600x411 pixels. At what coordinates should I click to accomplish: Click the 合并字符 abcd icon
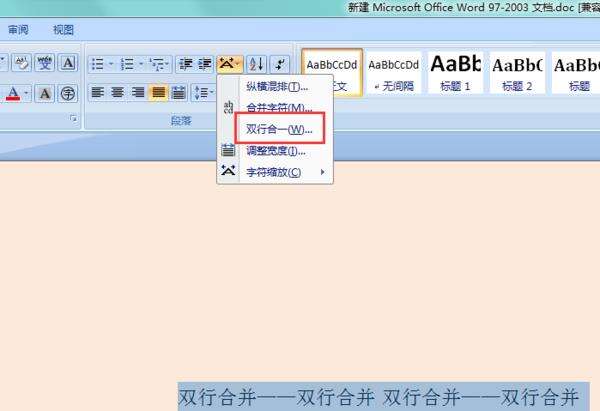tap(228, 107)
